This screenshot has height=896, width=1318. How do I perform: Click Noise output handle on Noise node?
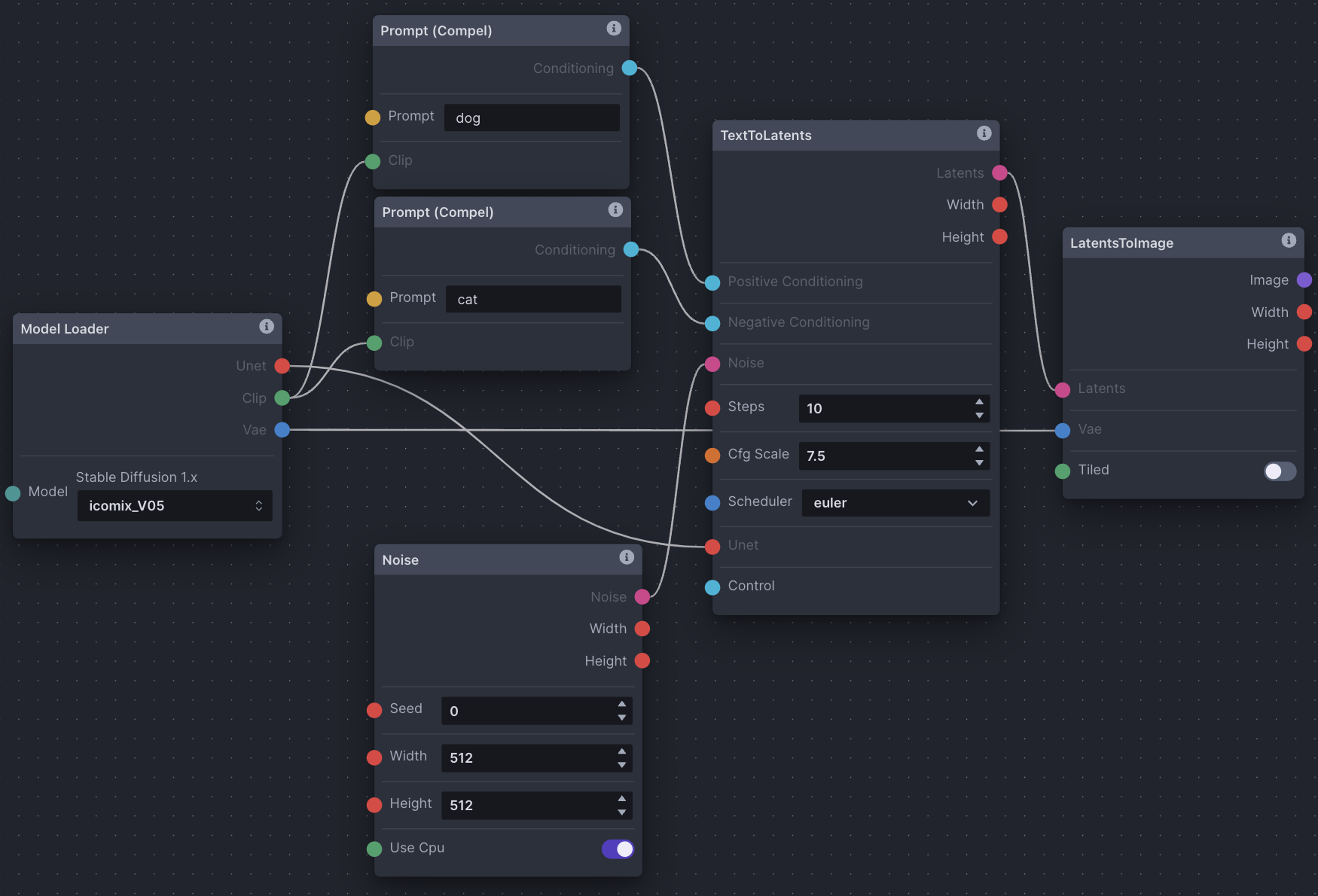point(642,596)
